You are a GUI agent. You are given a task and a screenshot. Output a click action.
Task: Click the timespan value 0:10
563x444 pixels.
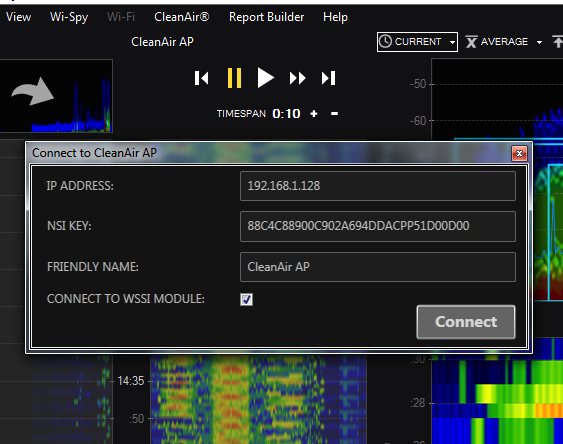(x=286, y=113)
